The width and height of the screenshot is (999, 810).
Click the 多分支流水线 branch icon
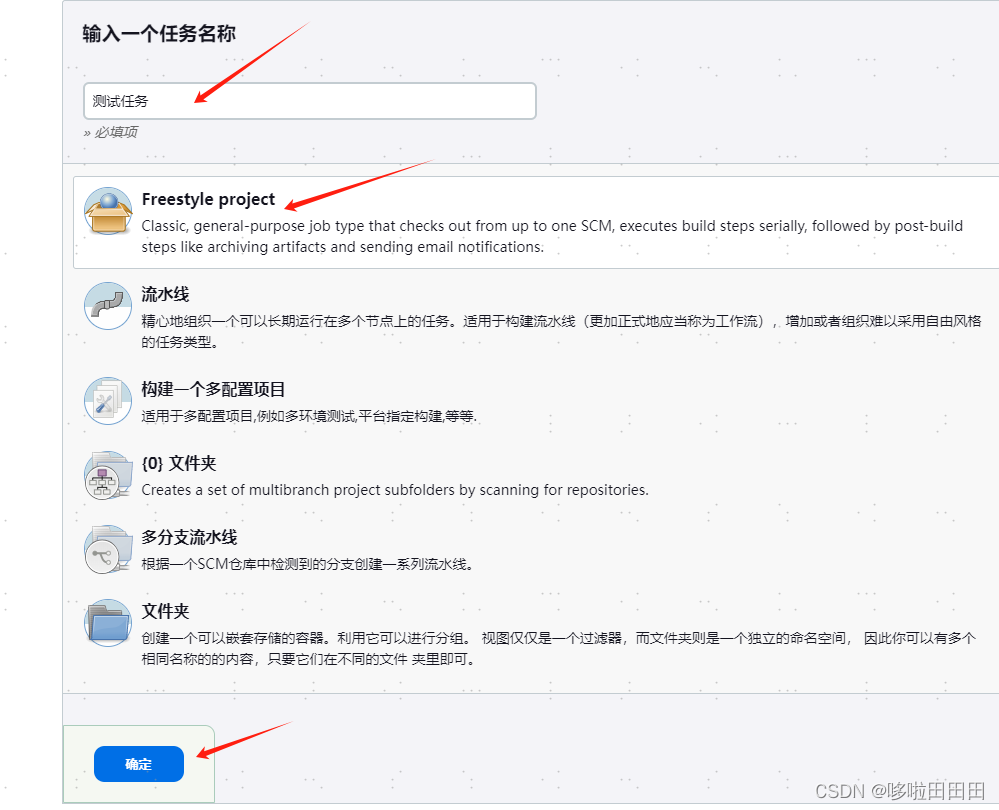(x=107, y=549)
